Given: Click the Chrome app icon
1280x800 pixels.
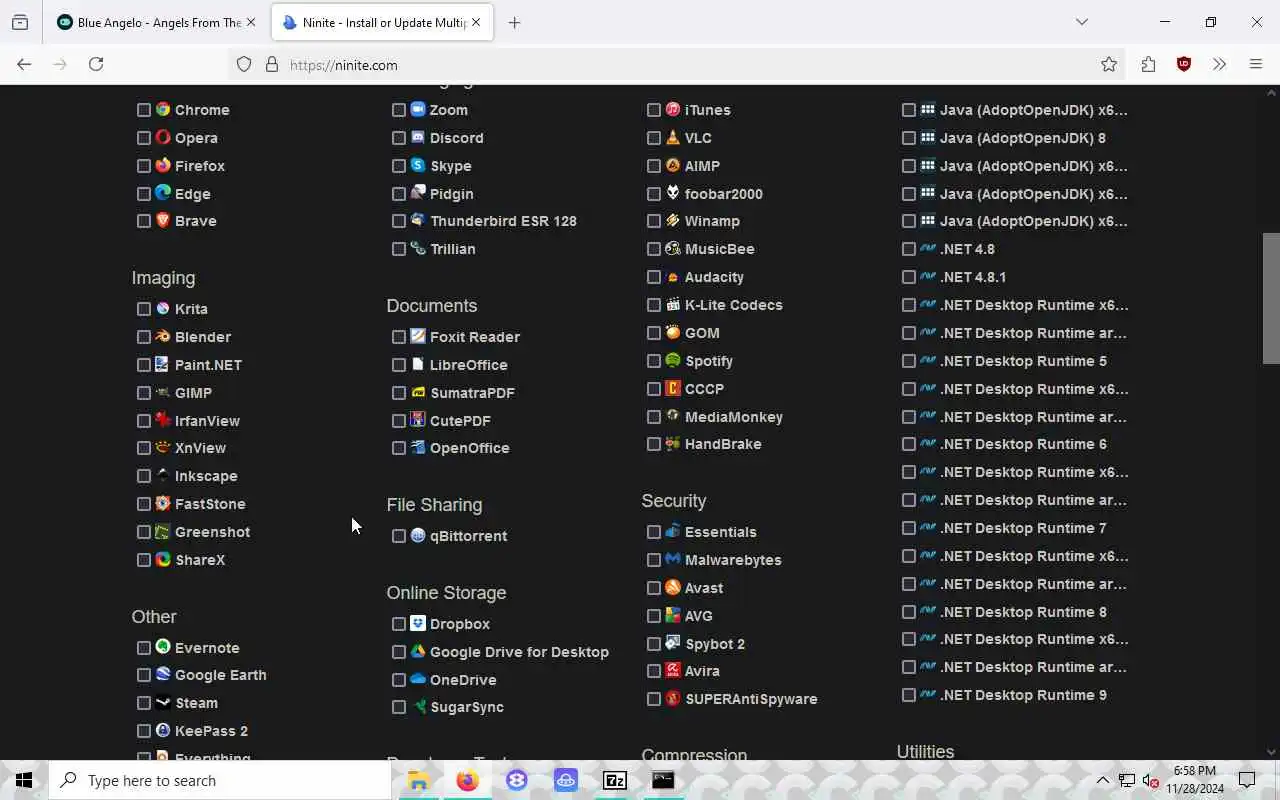Looking at the screenshot, I should pos(163,110).
